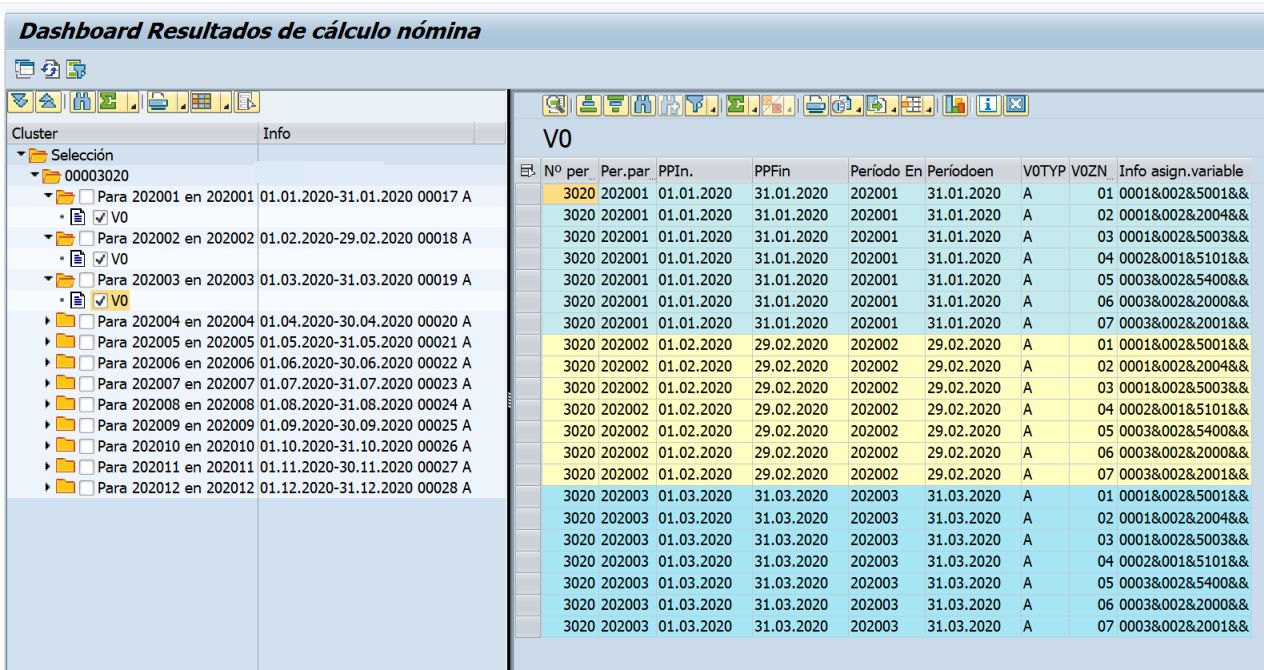The image size is (1264, 670).
Task: Click the blue information icon in the grid toolbar
Action: click(989, 105)
